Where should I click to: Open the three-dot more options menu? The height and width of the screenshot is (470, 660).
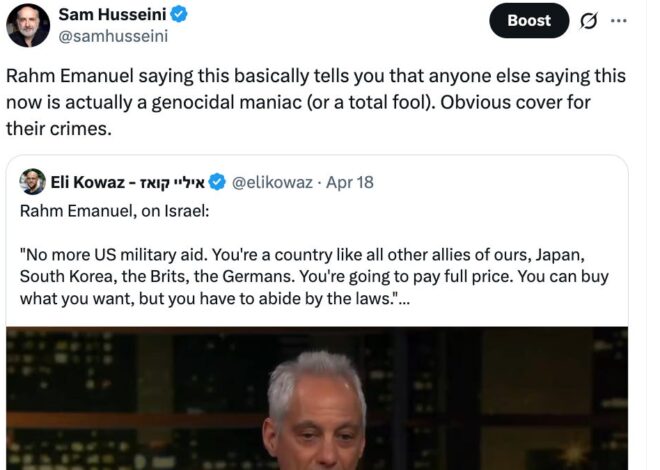point(618,21)
